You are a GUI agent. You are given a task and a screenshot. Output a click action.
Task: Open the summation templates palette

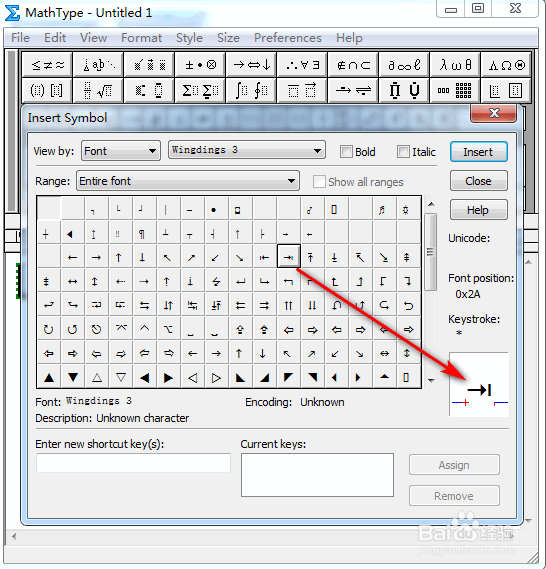tap(200, 90)
